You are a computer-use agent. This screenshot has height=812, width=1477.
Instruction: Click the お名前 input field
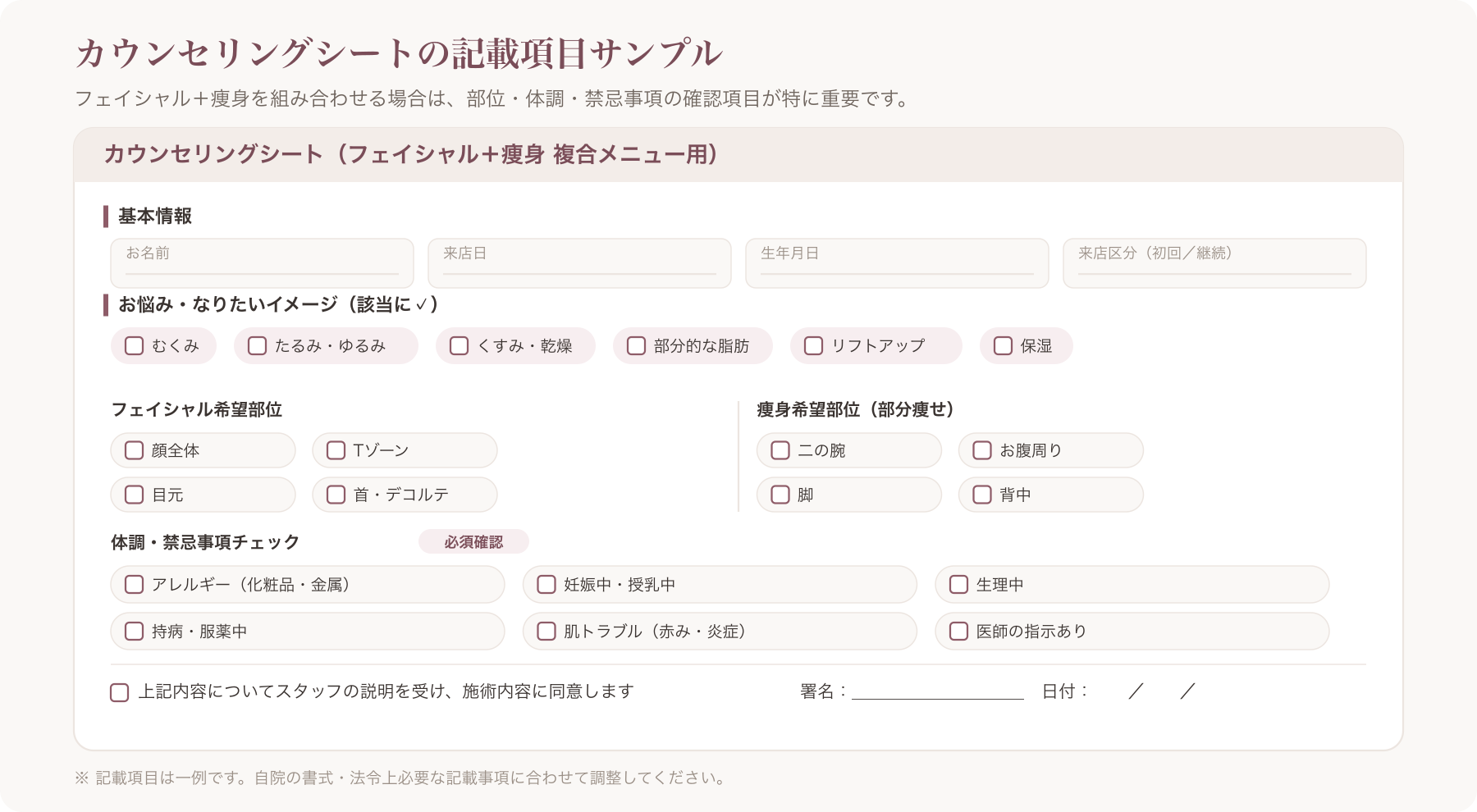coord(263,263)
